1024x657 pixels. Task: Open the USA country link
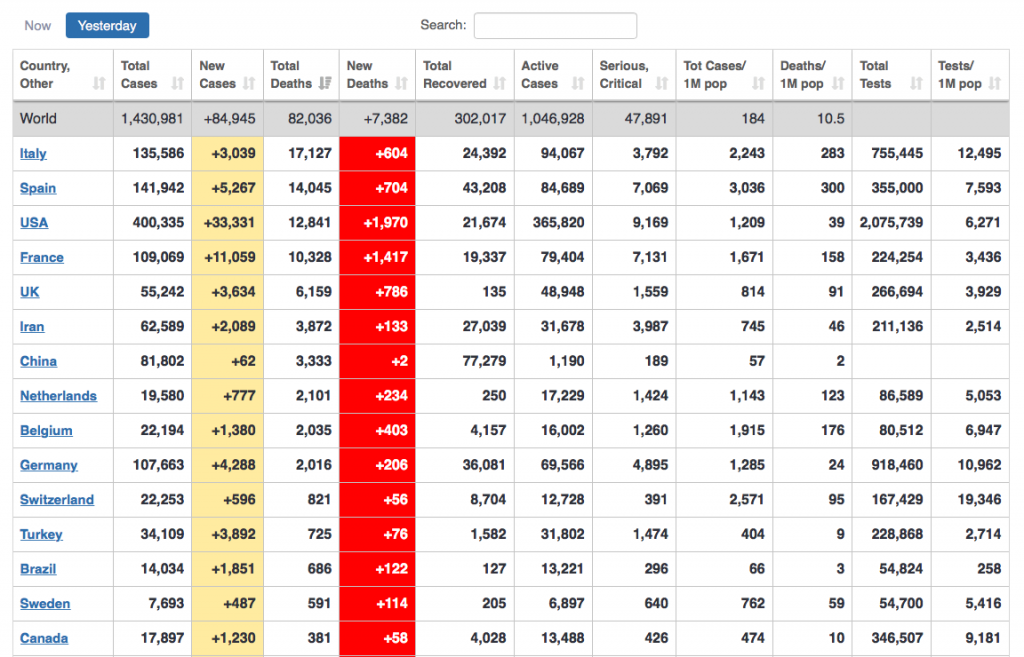pos(34,223)
